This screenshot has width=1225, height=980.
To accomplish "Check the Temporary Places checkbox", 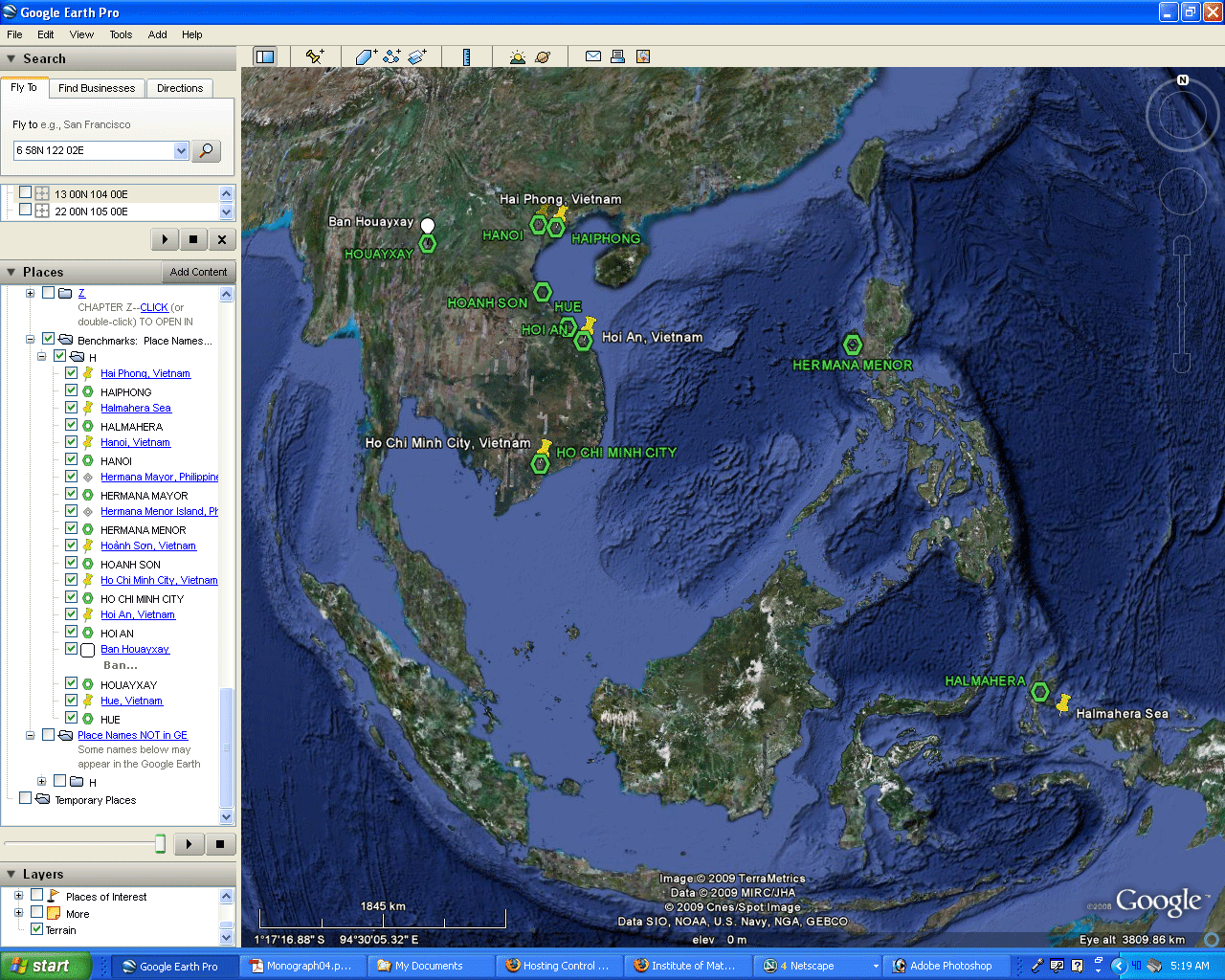I will click(x=26, y=798).
